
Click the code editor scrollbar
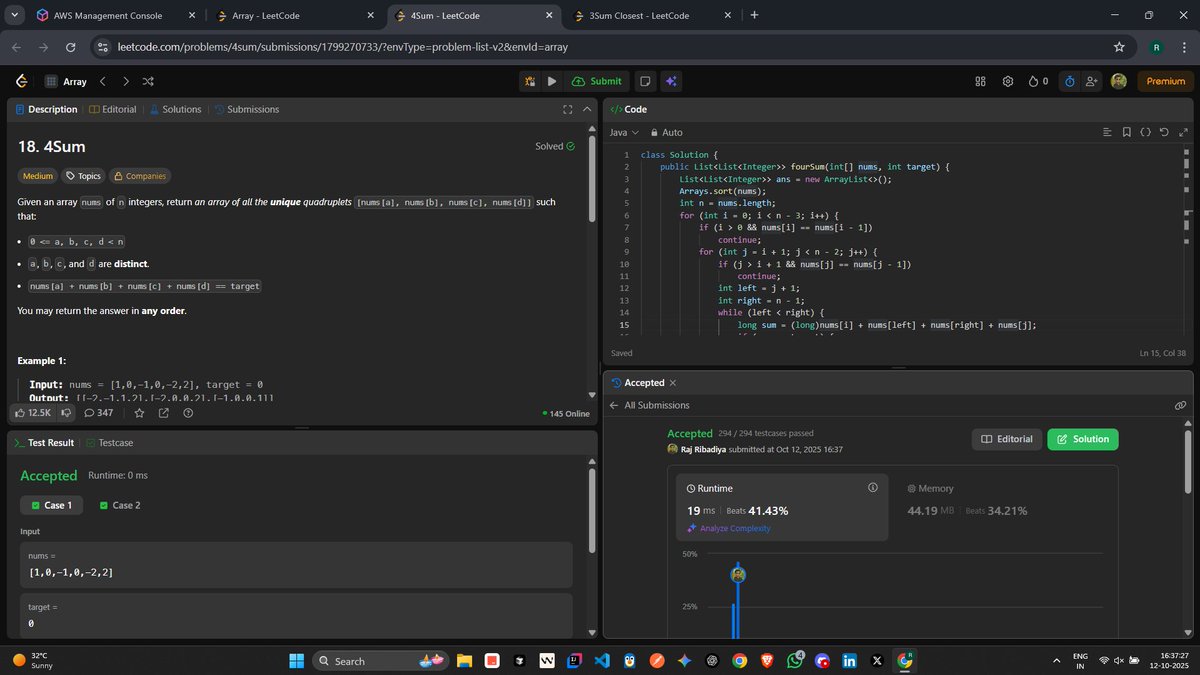tap(1187, 240)
